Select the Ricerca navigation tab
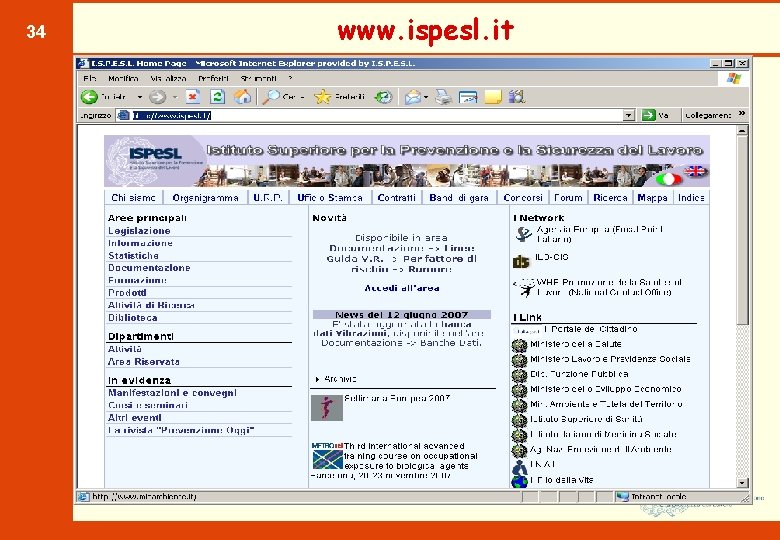 coord(610,198)
